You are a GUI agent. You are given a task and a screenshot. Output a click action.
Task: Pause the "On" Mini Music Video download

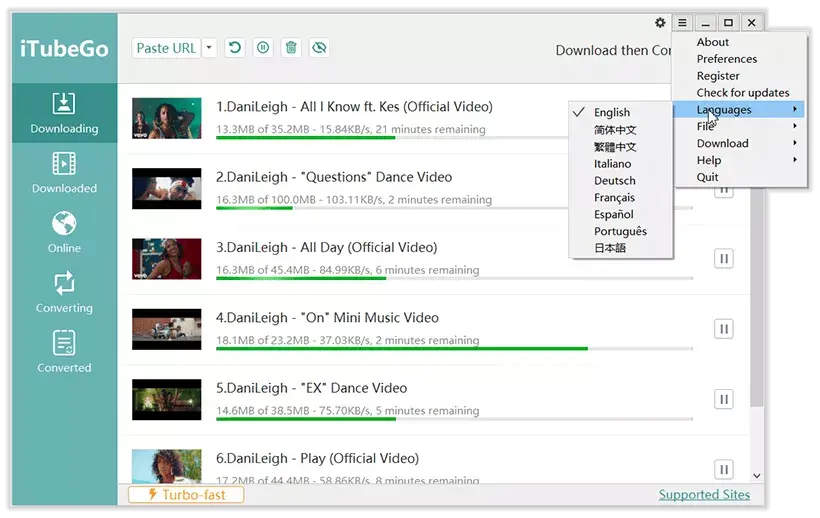pyautogui.click(x=724, y=329)
